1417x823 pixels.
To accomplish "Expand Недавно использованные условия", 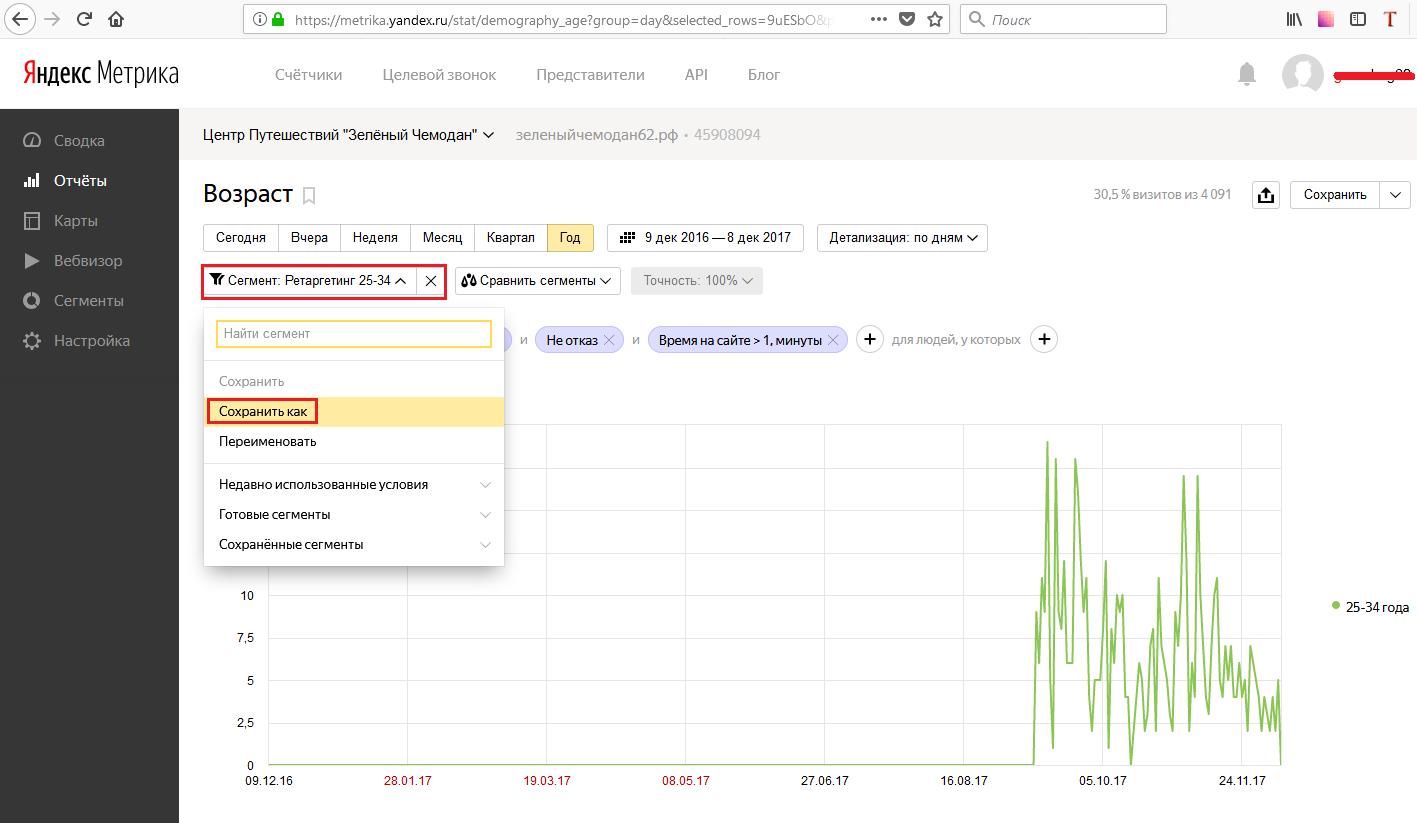I will (x=354, y=485).
